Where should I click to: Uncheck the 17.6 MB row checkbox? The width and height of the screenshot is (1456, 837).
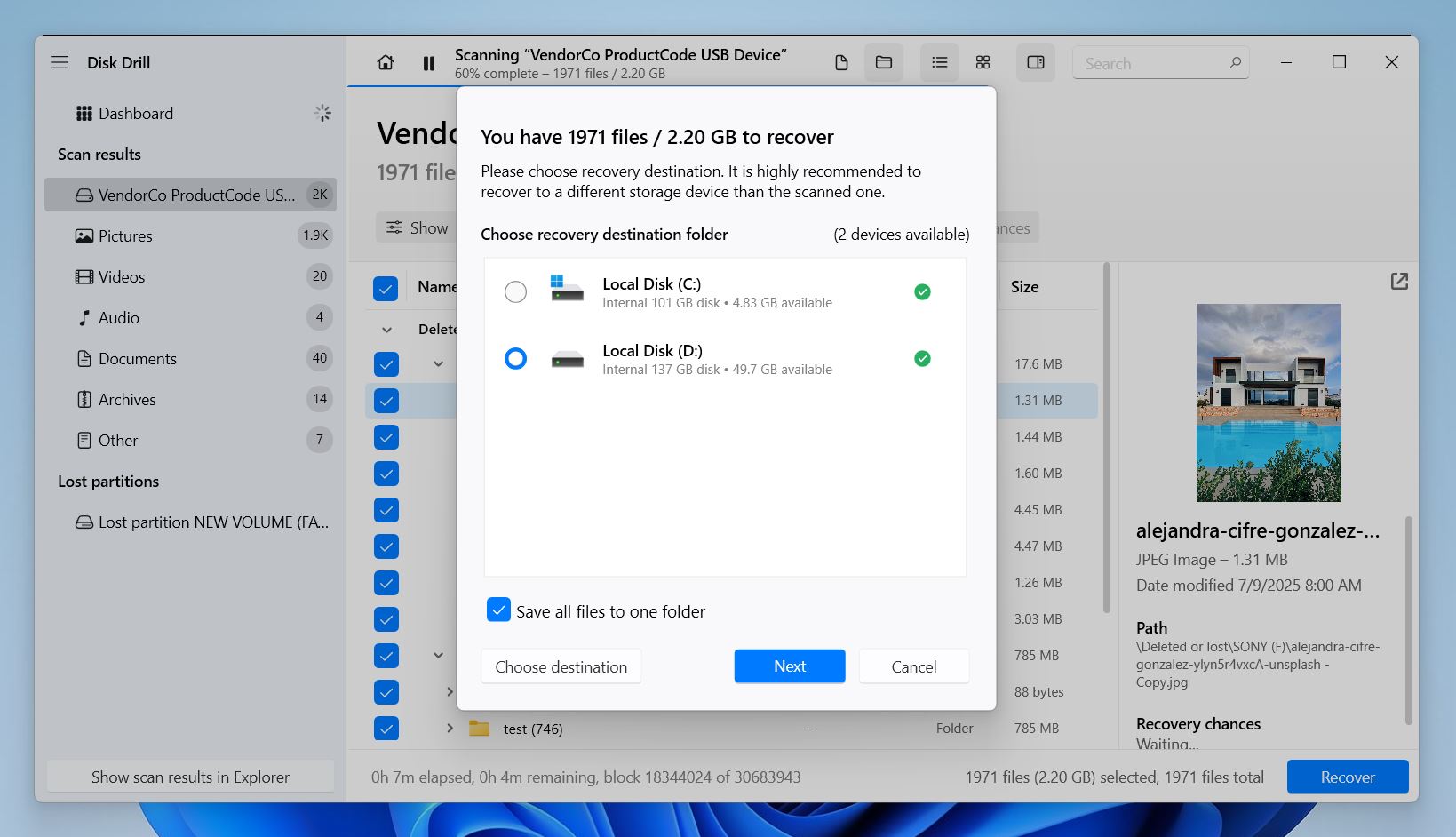coord(386,363)
